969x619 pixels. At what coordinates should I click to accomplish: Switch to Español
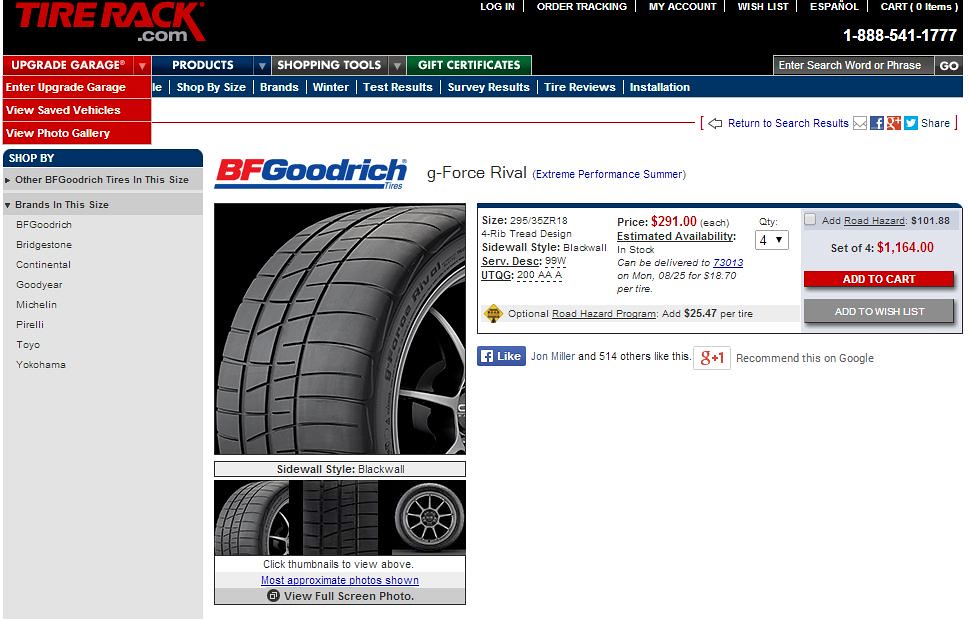(x=834, y=6)
